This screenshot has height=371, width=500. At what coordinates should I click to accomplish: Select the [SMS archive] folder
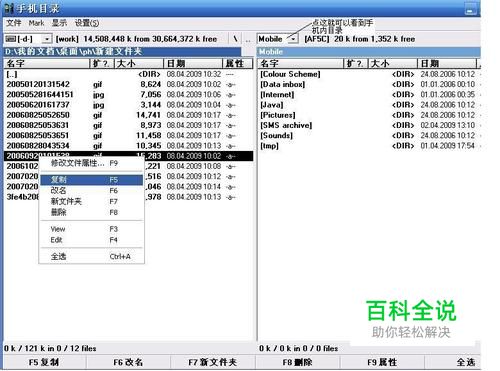pyautogui.click(x=369, y=125)
